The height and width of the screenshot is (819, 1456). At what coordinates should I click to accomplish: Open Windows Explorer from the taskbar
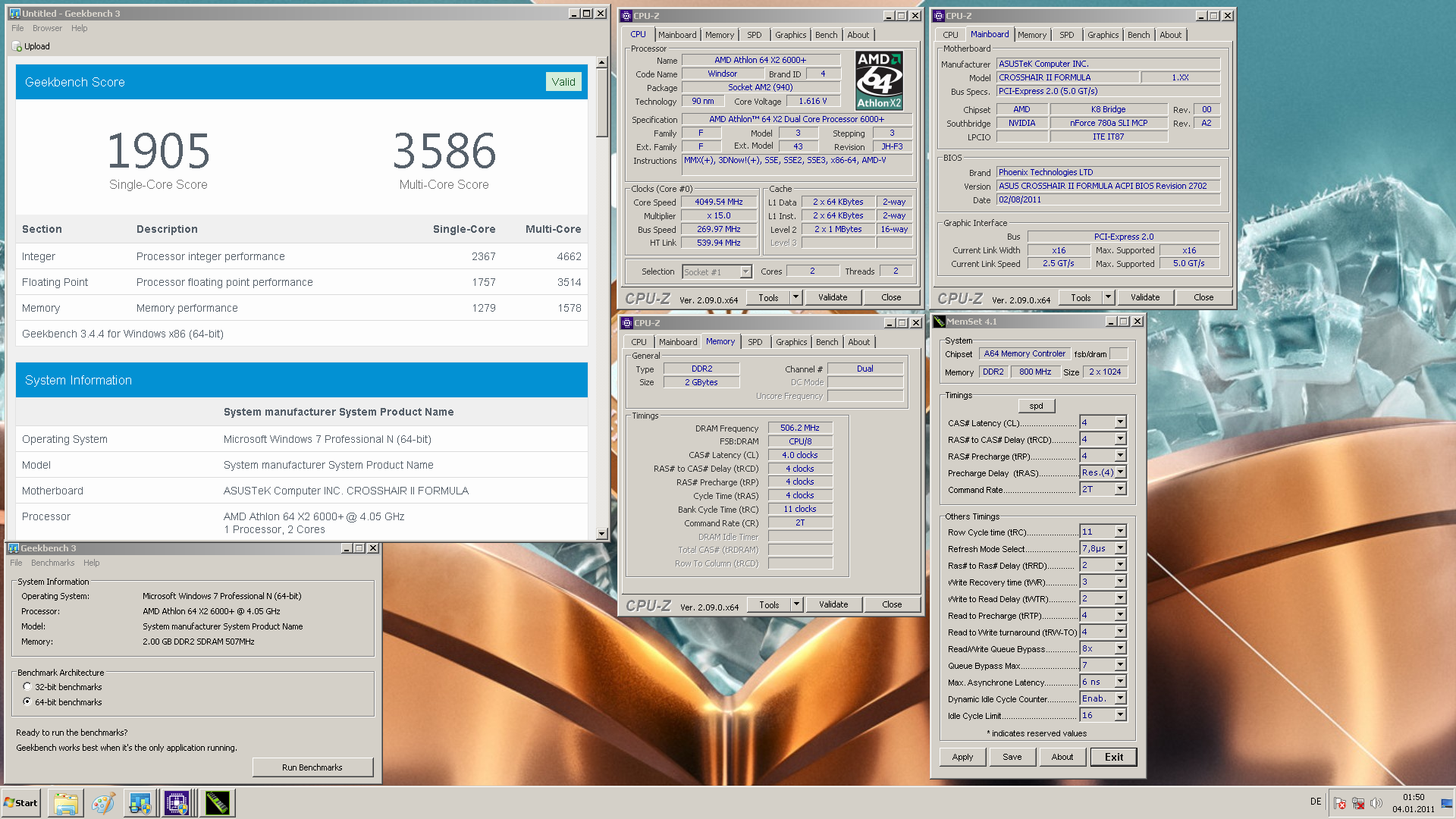(66, 803)
